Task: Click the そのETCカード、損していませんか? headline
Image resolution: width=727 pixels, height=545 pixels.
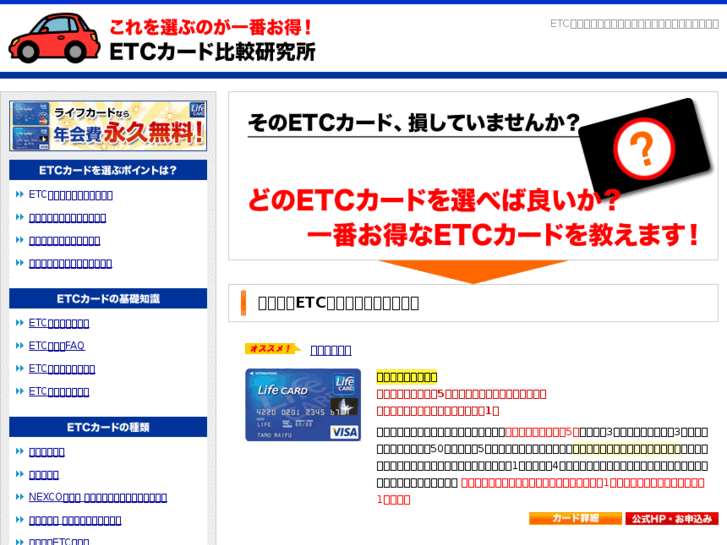Action: [x=414, y=123]
